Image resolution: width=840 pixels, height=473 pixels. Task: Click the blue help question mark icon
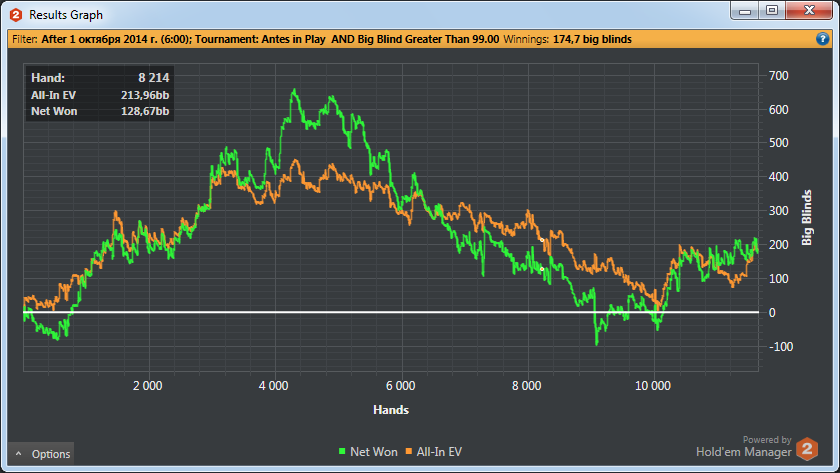(822, 39)
